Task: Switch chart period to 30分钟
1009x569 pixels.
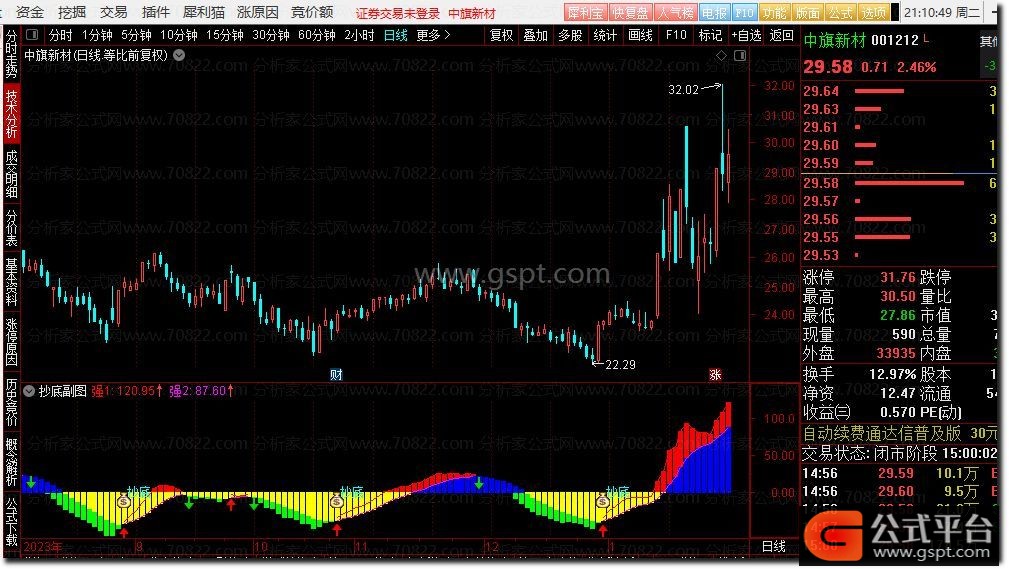Action: click(271, 35)
